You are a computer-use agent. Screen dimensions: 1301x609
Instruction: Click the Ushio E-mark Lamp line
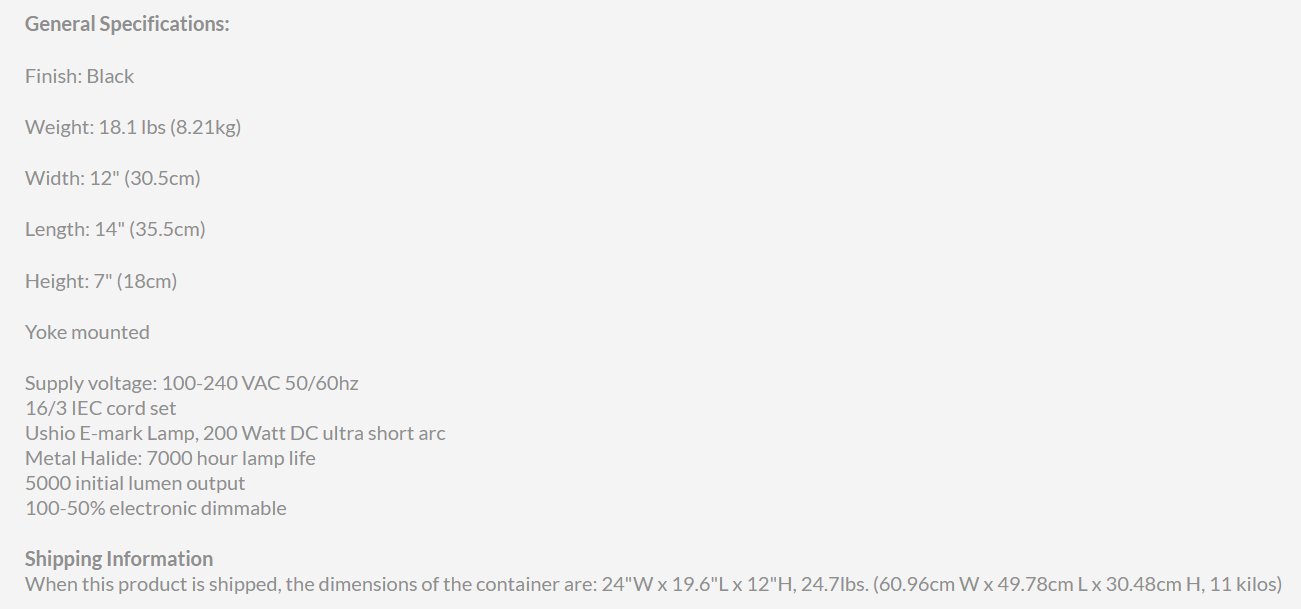pyautogui.click(x=235, y=433)
